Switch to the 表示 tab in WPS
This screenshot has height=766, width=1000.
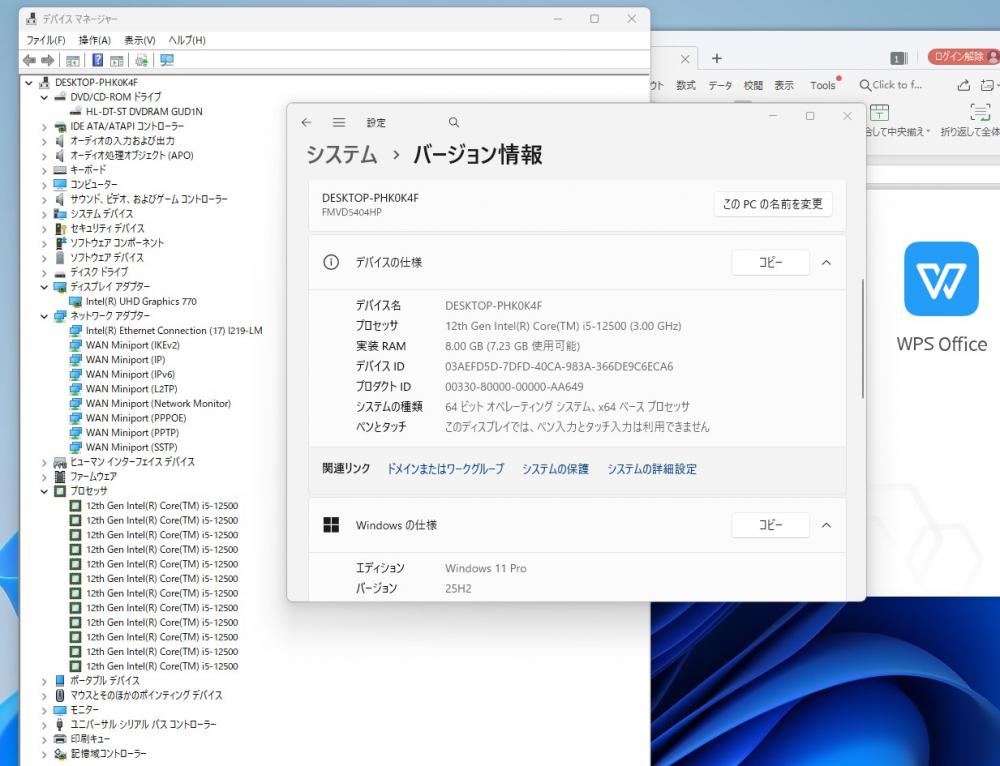784,85
